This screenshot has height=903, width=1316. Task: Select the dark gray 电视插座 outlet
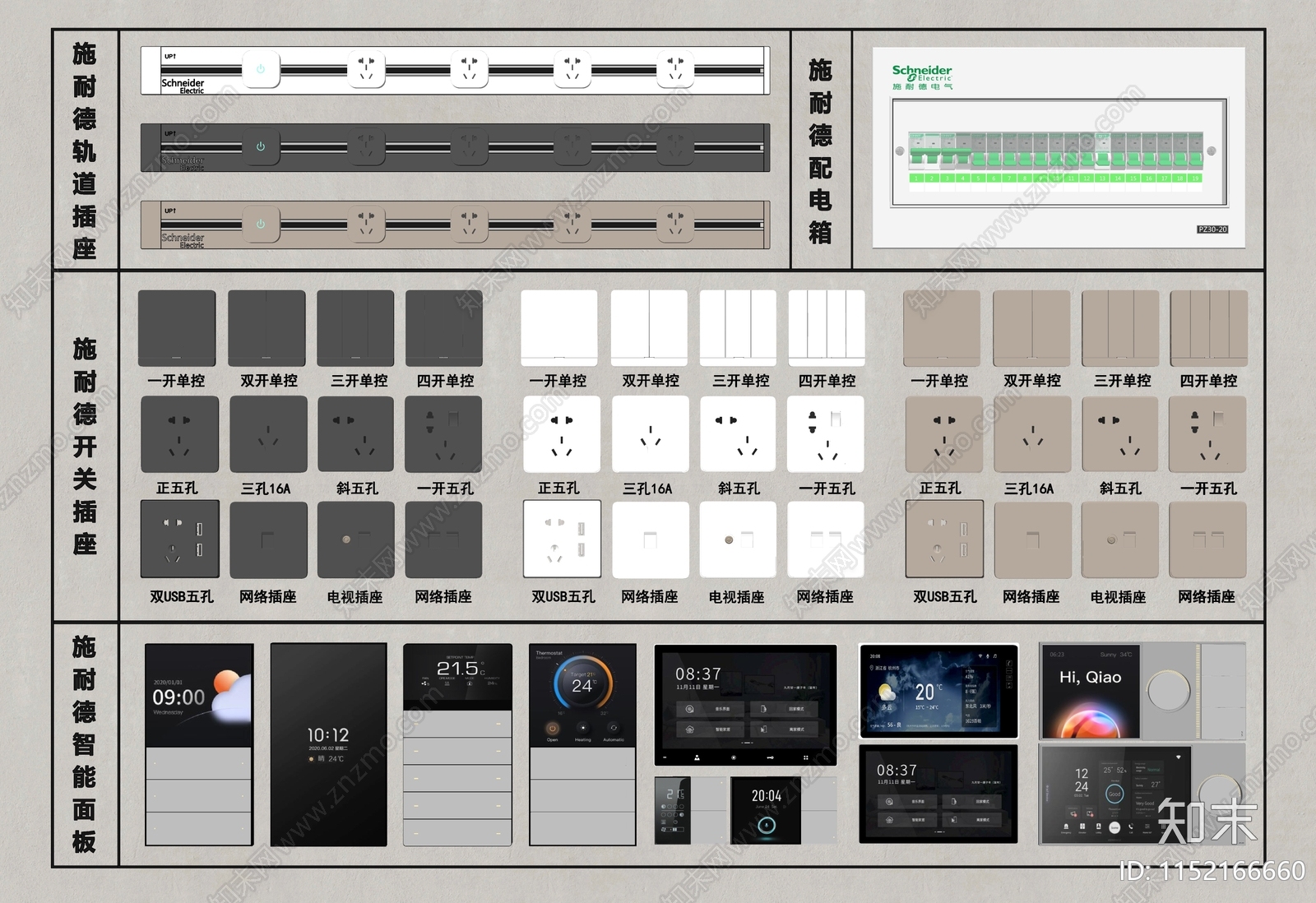[356, 539]
